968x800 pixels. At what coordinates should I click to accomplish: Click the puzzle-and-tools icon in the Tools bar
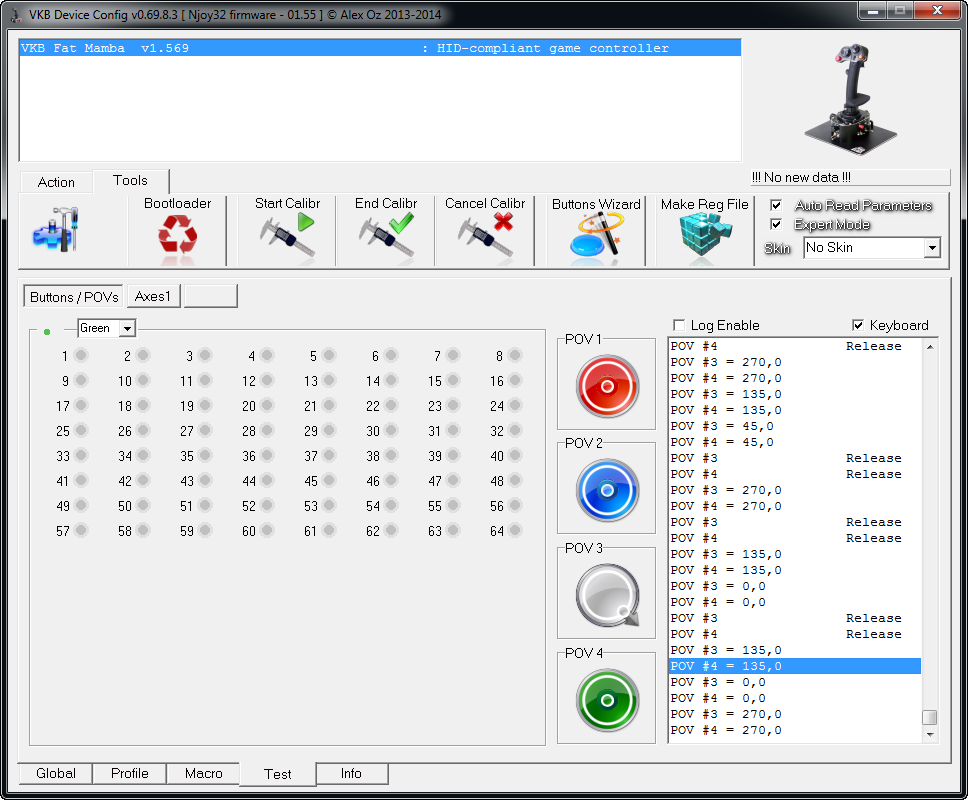pos(56,230)
